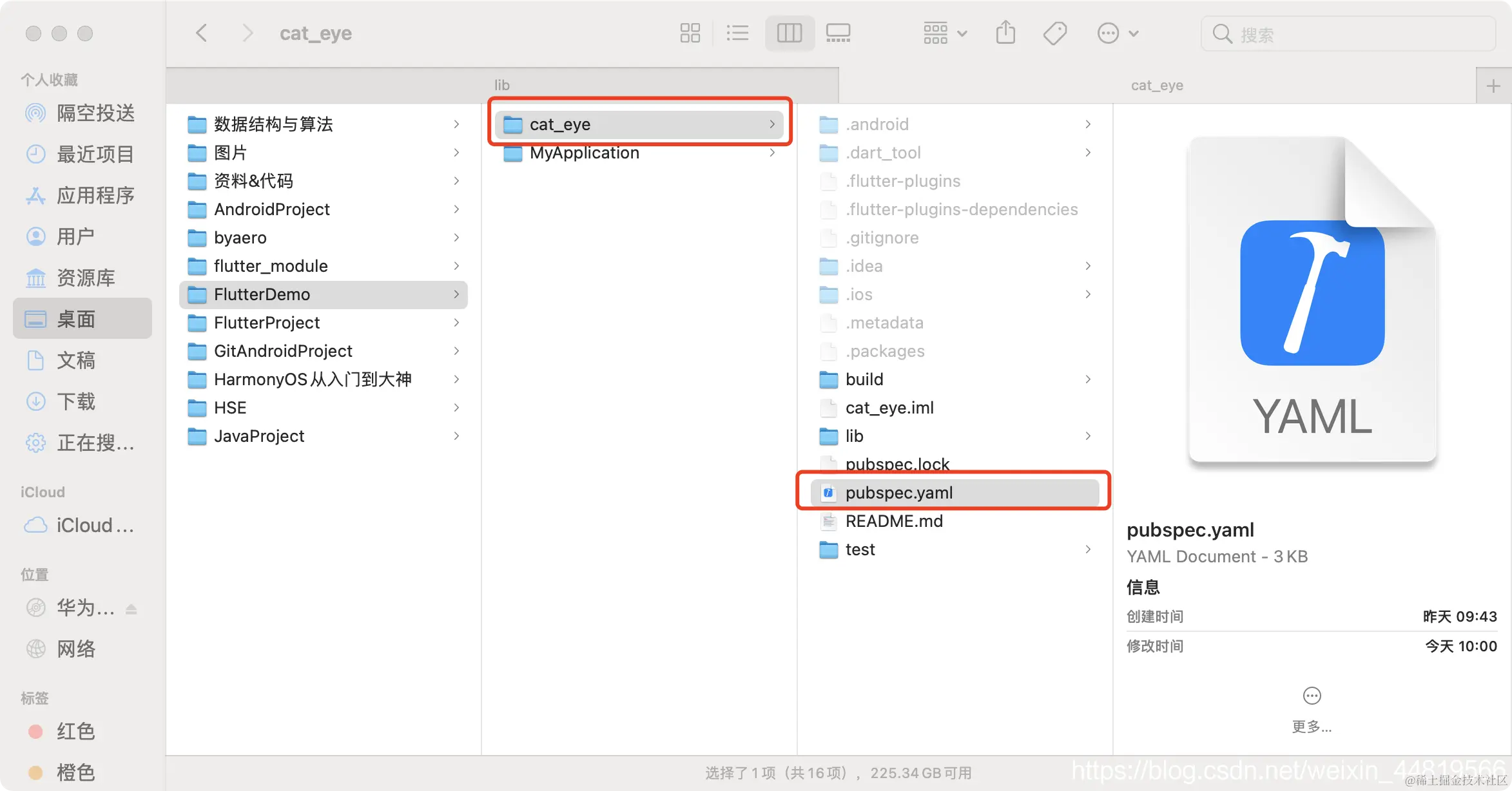Open the group-by dropdown
The width and height of the screenshot is (1512, 791).
945,33
